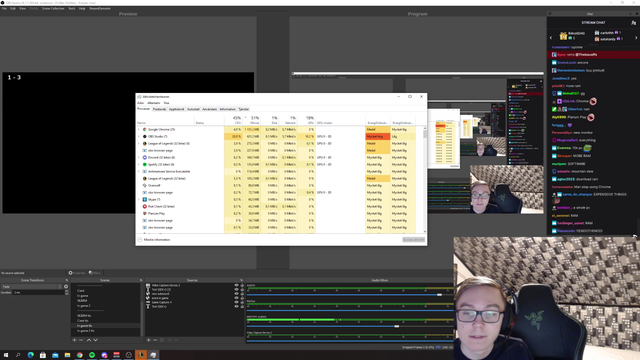Adjust the AUDIO volume slider in mixer
Screen dimensions: 640x360
[x=439, y=295]
